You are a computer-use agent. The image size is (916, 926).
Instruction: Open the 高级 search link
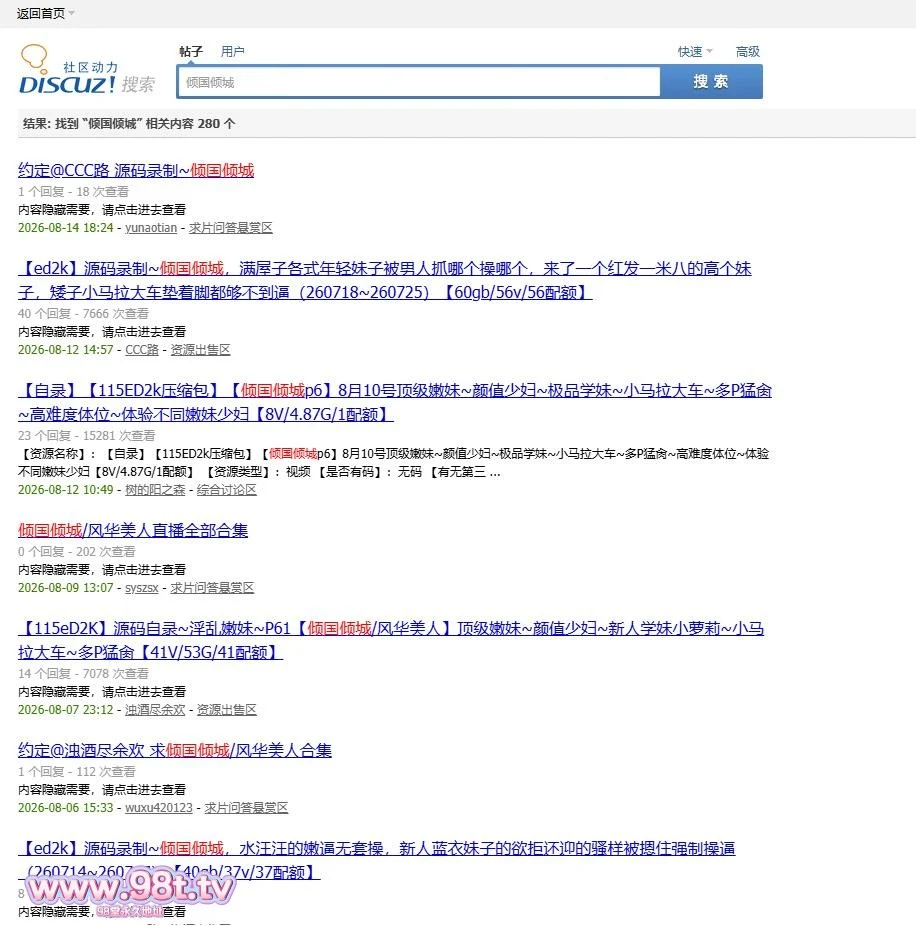point(747,52)
